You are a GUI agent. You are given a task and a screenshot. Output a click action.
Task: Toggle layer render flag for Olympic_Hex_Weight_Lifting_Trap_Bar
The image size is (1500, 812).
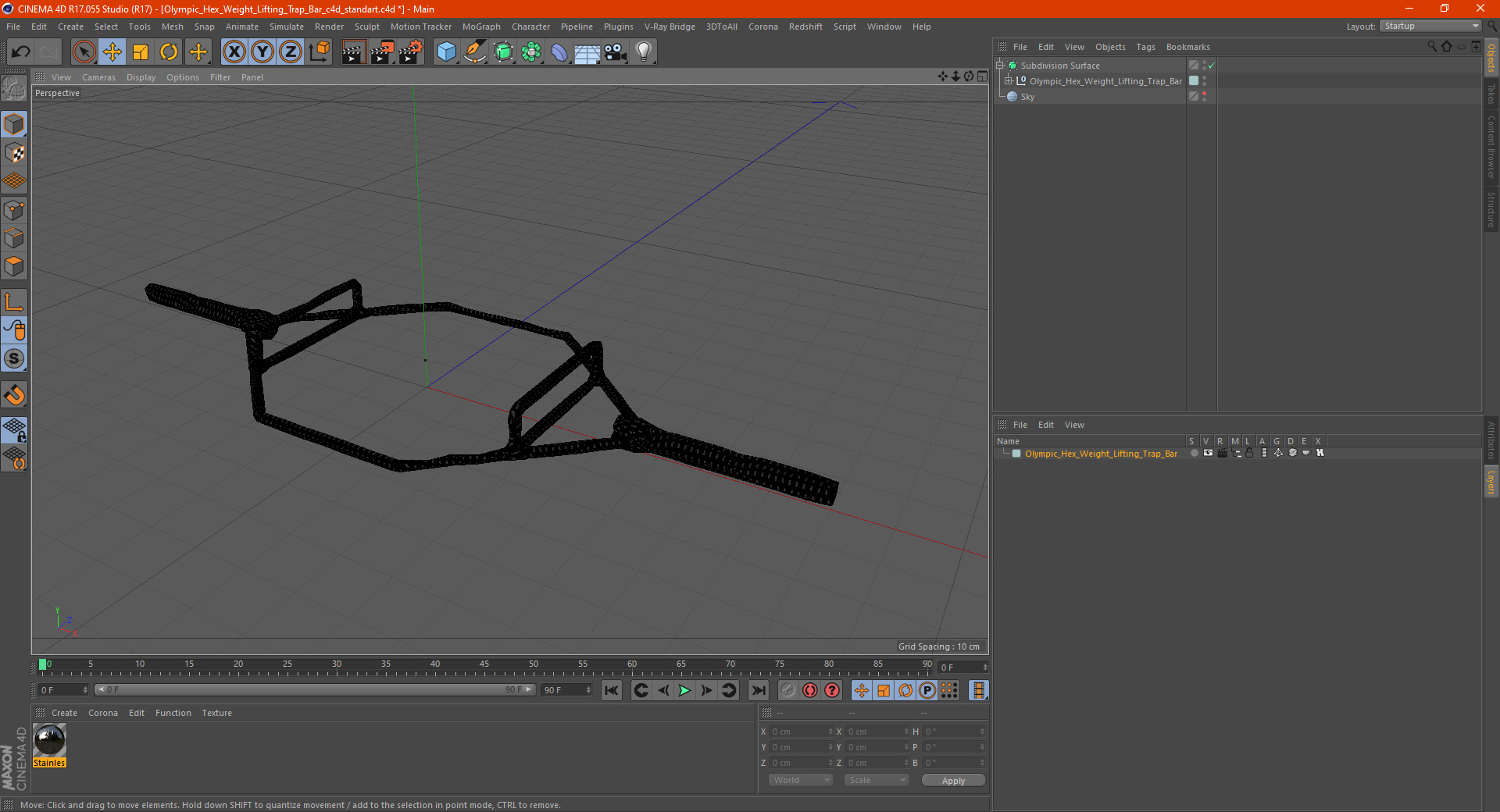1222,454
